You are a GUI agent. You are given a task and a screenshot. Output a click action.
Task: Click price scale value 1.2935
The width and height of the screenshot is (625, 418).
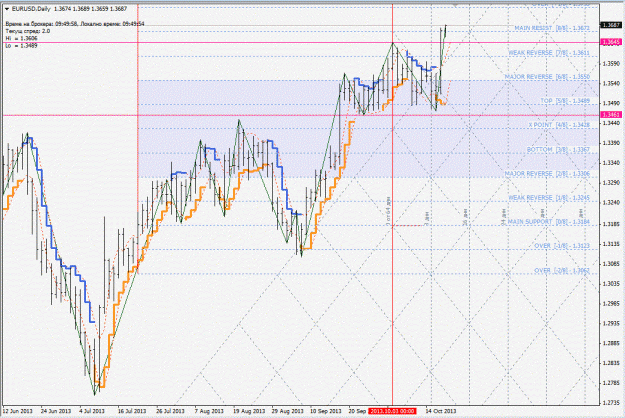(x=612, y=323)
